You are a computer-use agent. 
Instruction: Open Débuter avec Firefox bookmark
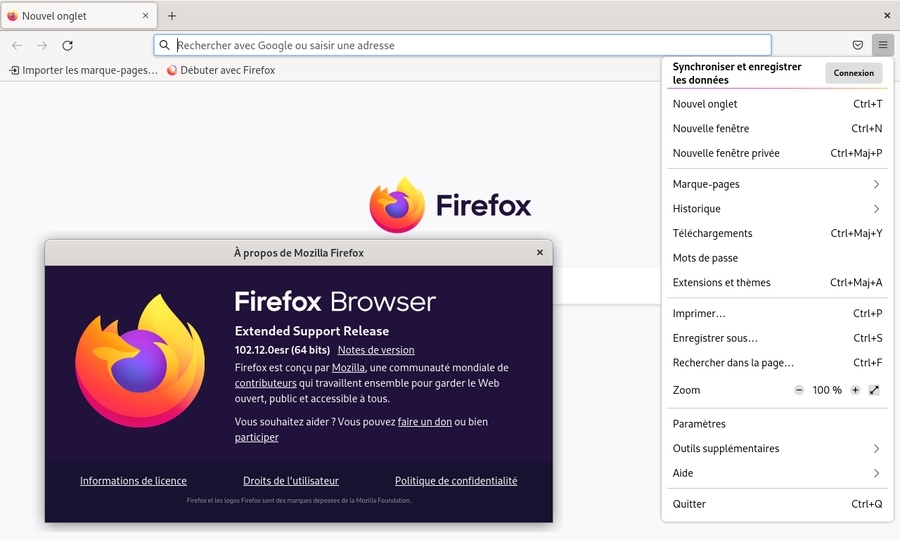click(x=221, y=70)
